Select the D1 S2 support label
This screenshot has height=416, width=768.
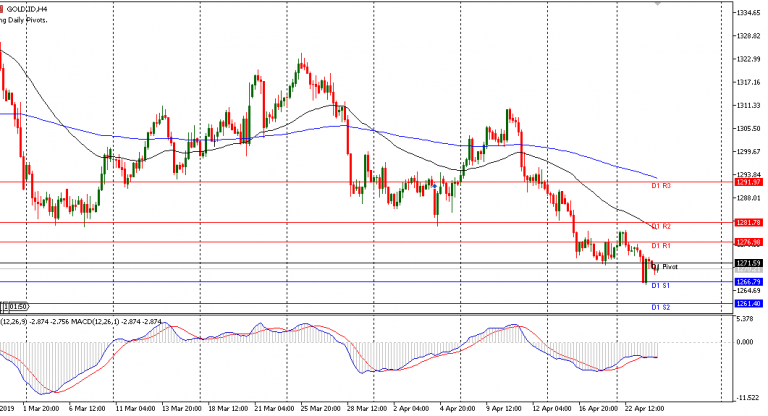pos(660,306)
